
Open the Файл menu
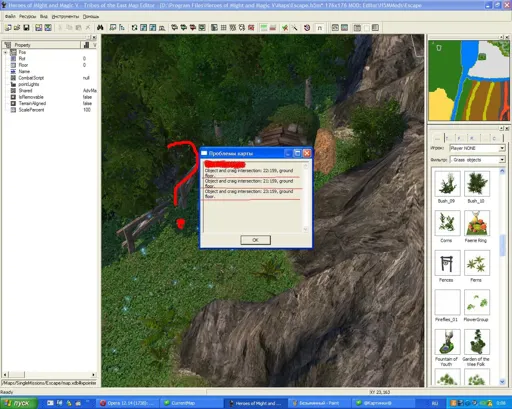(10, 16)
